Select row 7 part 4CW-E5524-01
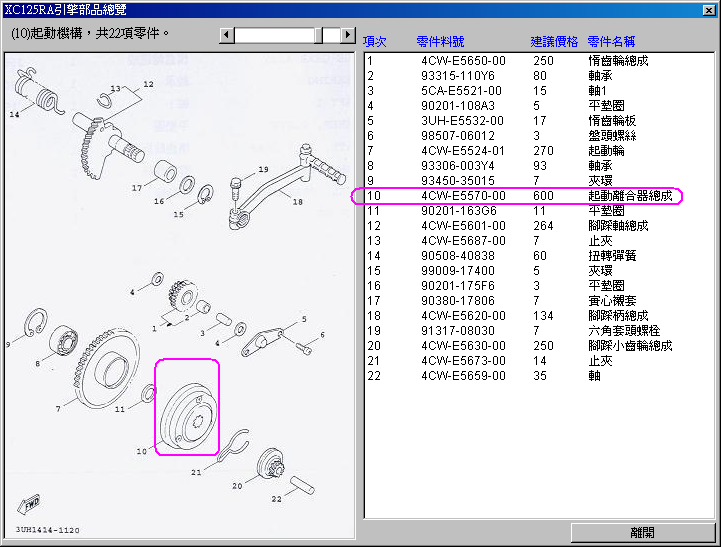 (x=539, y=151)
